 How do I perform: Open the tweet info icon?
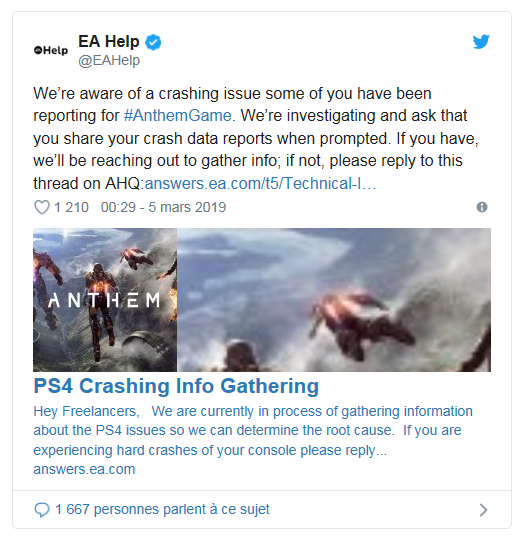click(x=482, y=207)
